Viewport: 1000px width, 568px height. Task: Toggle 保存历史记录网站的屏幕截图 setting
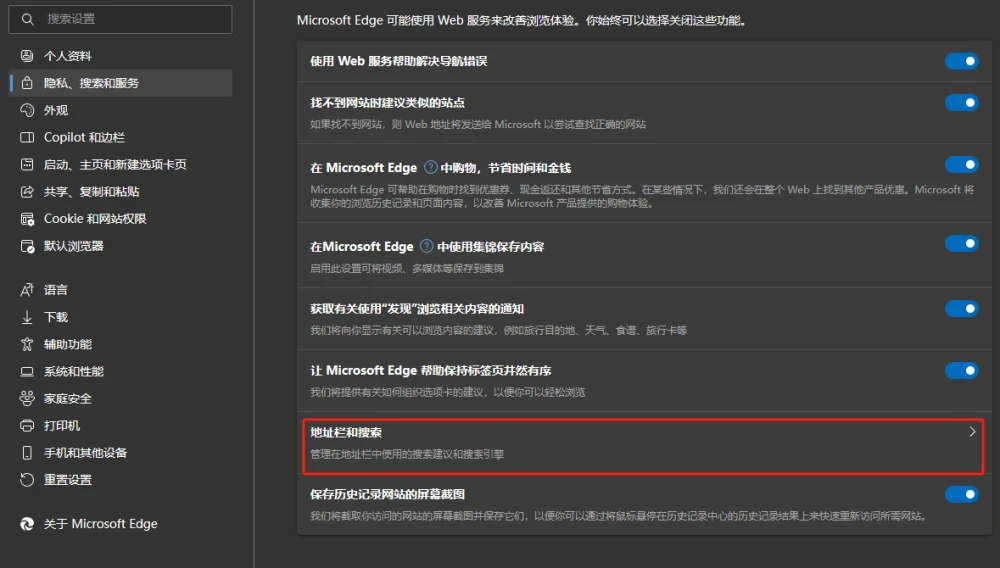tap(961, 493)
